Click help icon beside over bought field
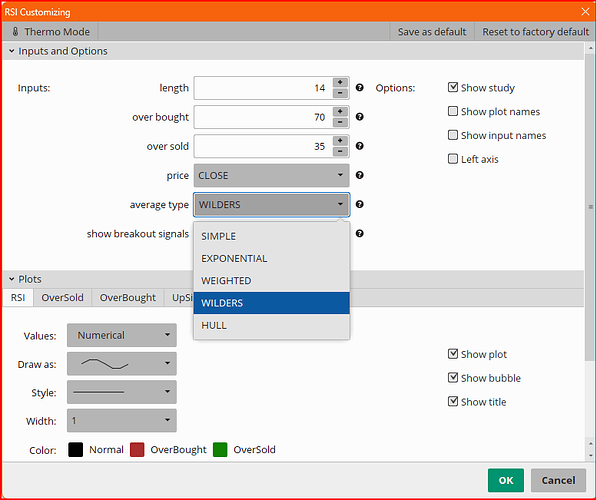Viewport: 596px width, 500px height. [x=360, y=117]
